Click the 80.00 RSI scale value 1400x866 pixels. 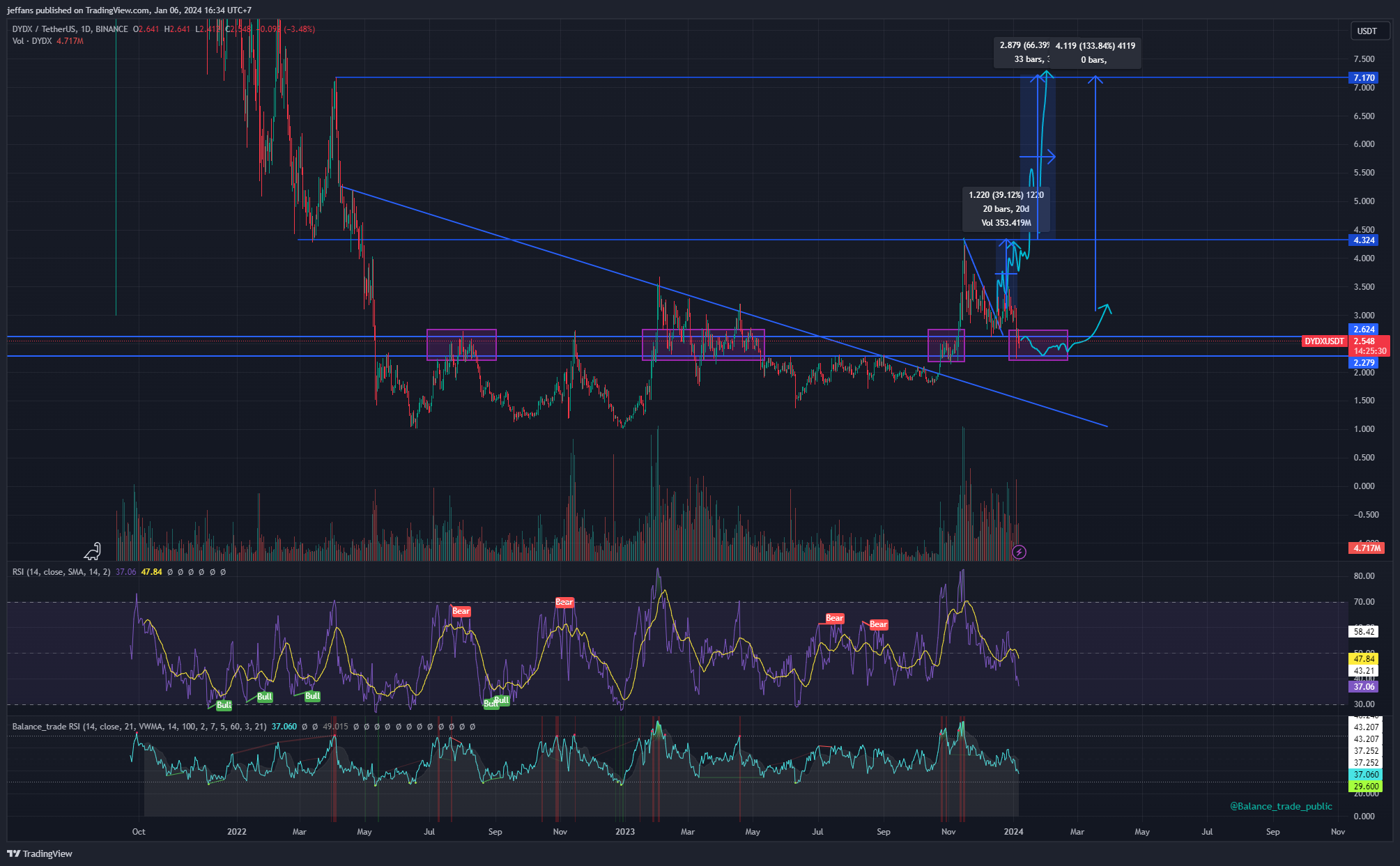pos(1364,575)
